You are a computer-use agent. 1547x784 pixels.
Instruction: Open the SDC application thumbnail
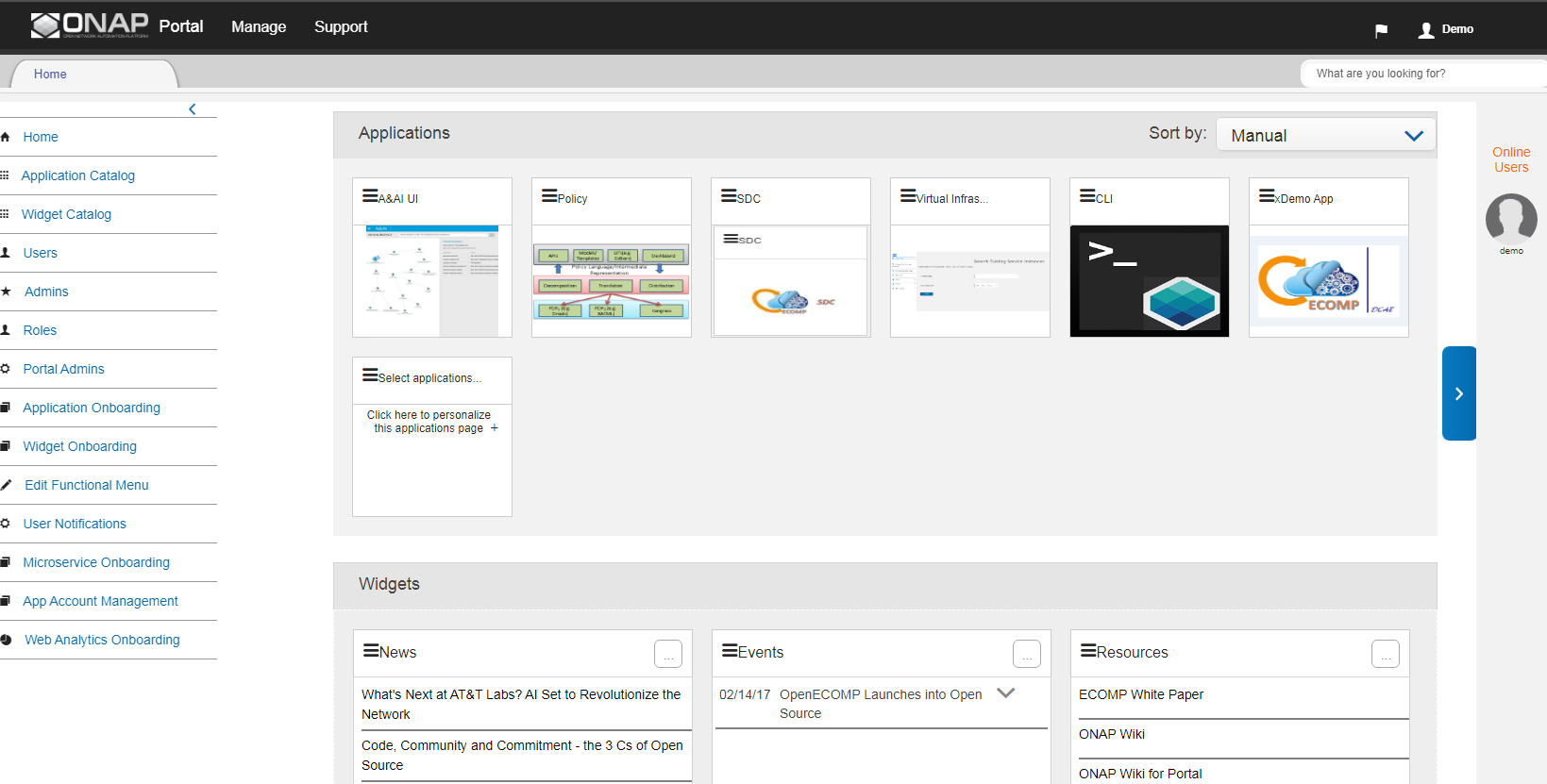point(791,281)
